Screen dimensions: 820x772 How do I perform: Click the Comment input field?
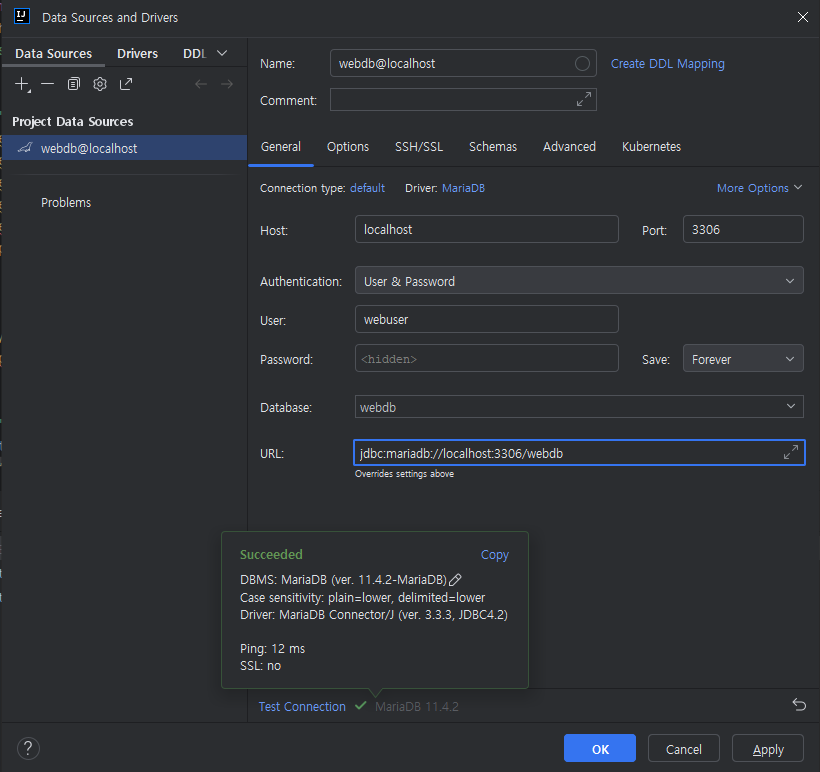click(463, 99)
